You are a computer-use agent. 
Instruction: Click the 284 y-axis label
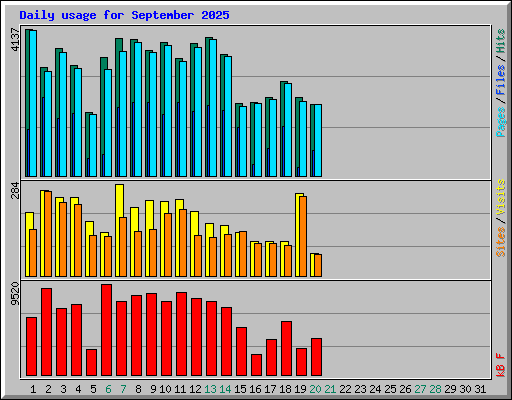[x=15, y=190]
